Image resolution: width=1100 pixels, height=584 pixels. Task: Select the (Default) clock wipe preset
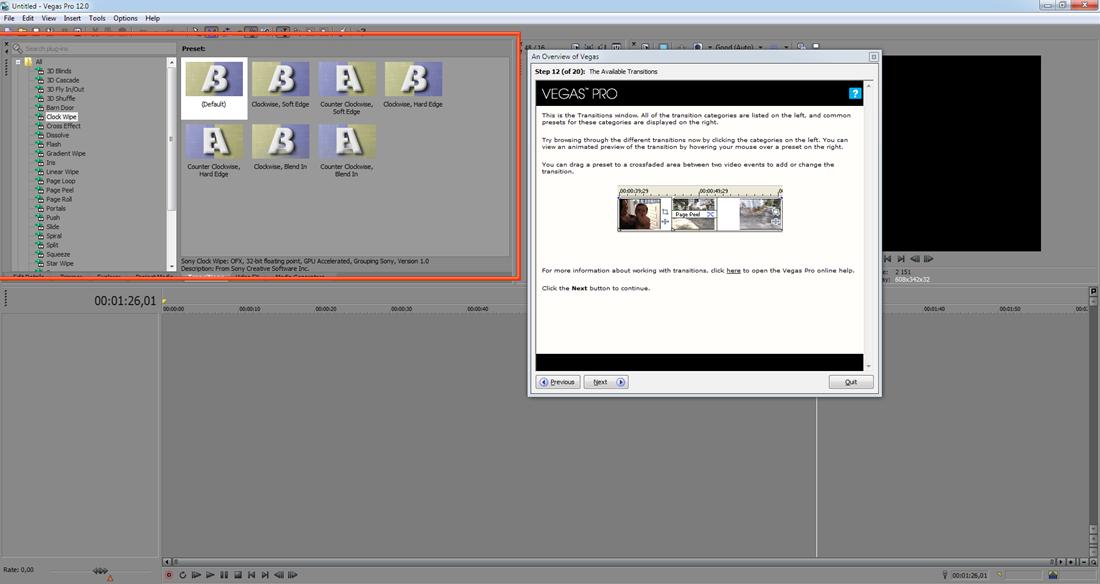point(214,88)
